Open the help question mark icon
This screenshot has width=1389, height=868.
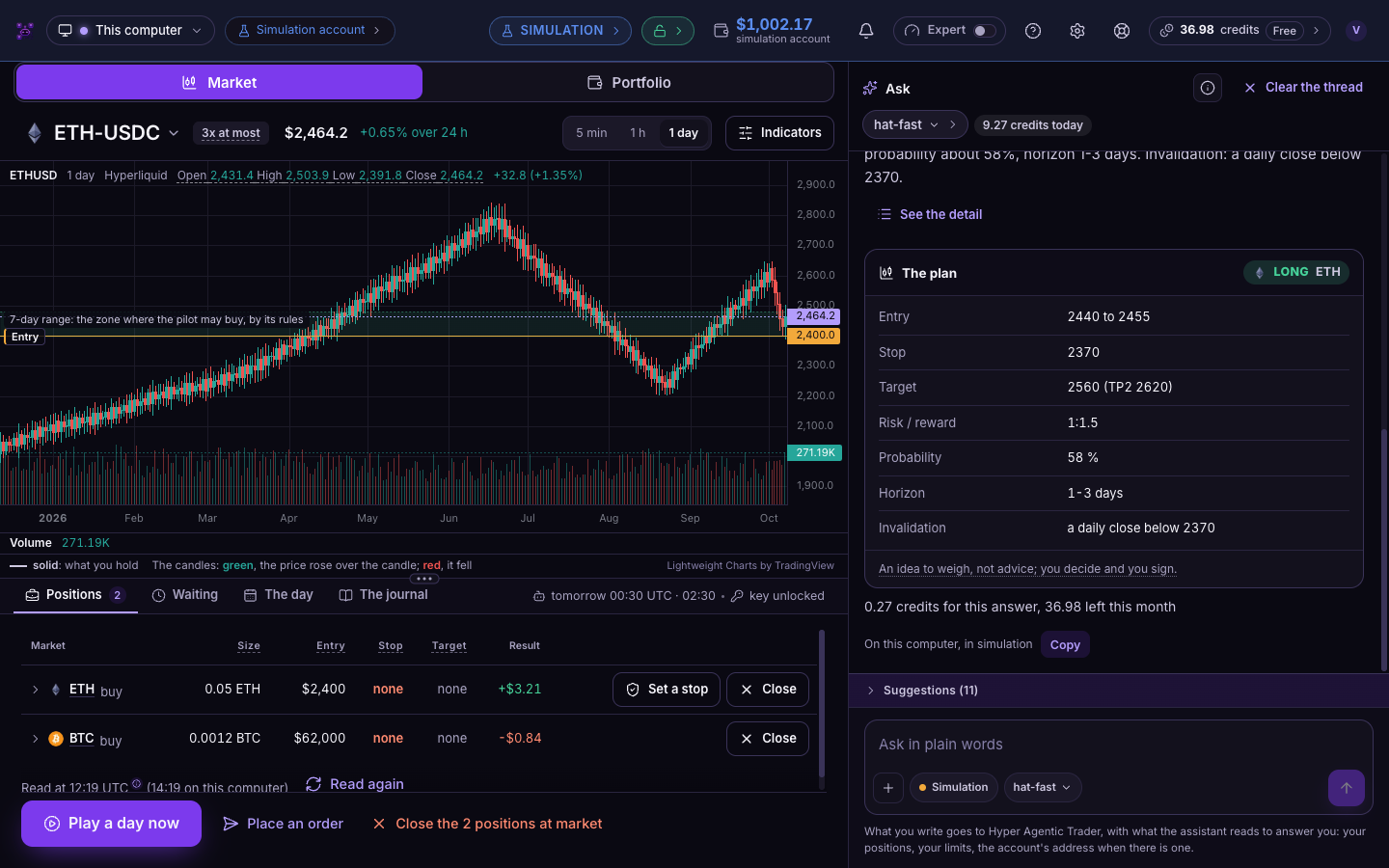pyautogui.click(x=1033, y=31)
